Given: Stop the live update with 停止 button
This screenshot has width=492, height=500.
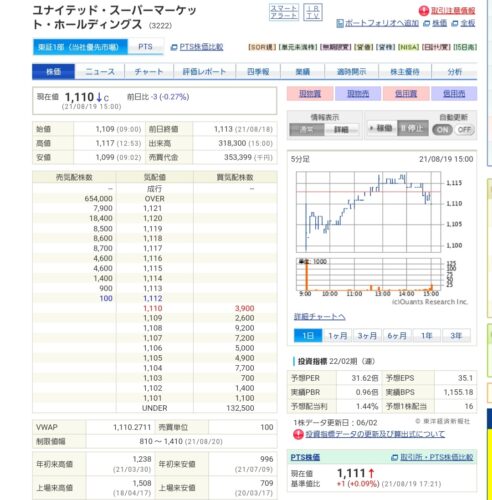Looking at the screenshot, I should tap(413, 128).
